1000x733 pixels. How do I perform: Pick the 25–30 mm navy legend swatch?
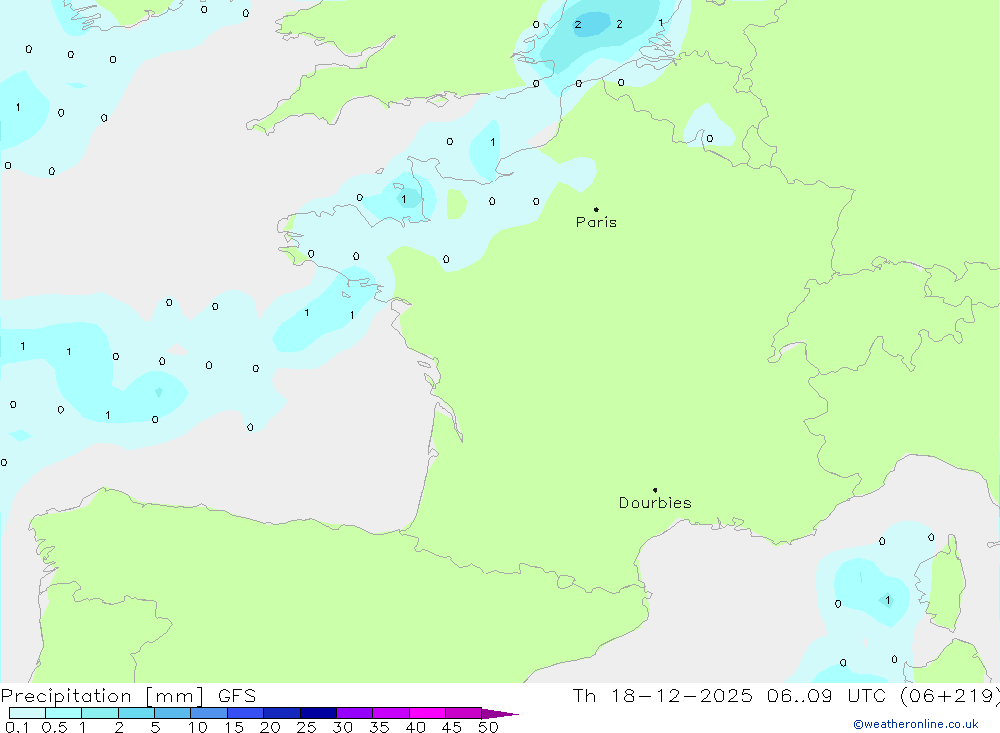coord(318,713)
